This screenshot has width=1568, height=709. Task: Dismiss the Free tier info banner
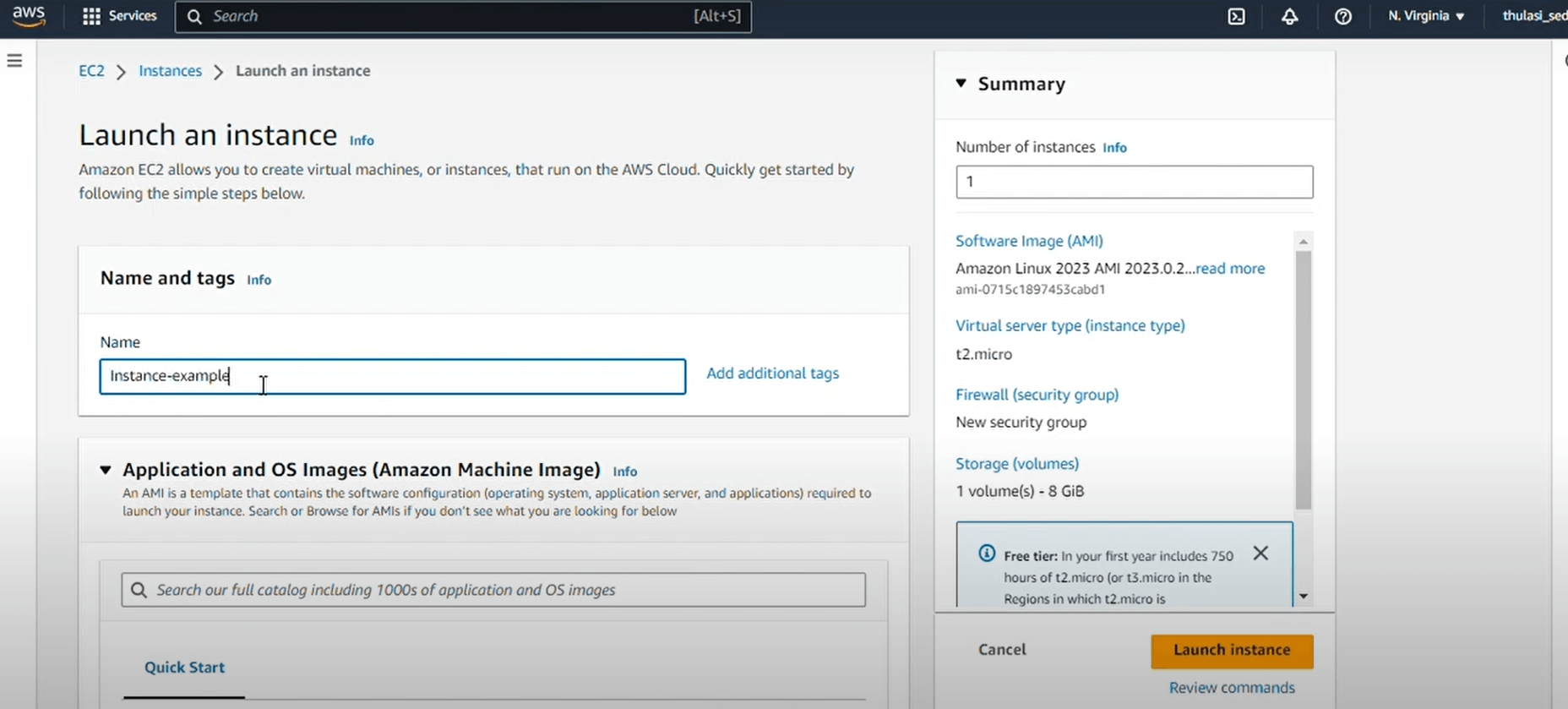[1260, 553]
